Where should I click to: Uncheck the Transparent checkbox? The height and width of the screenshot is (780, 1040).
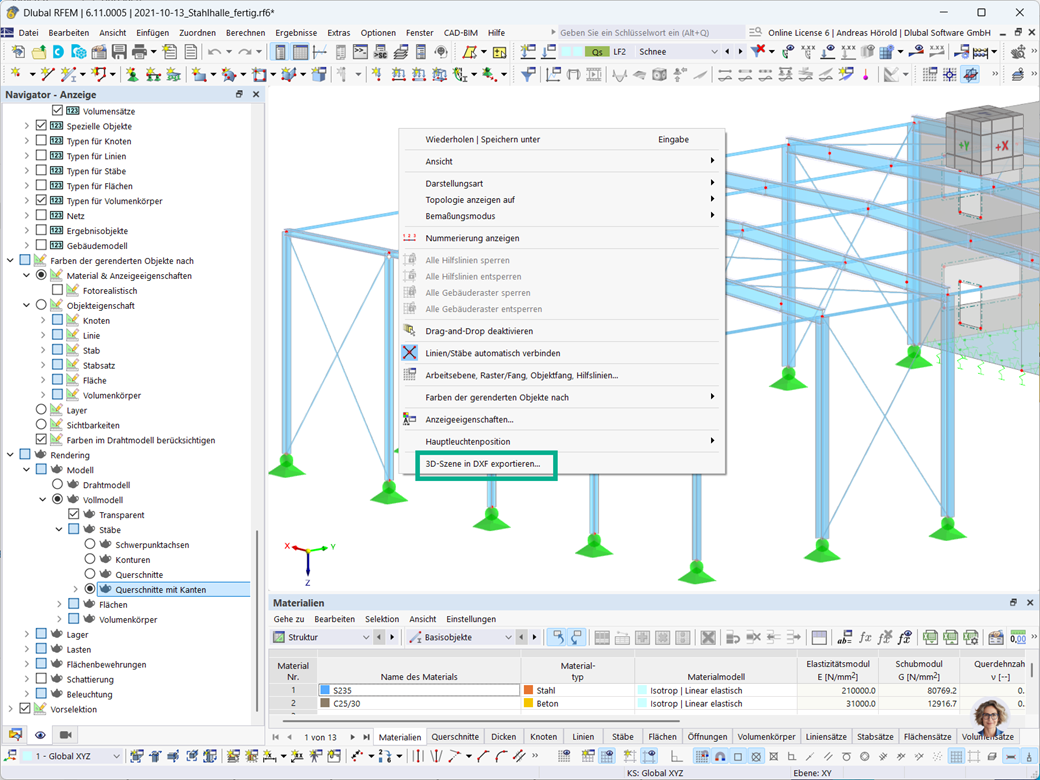click(74, 514)
